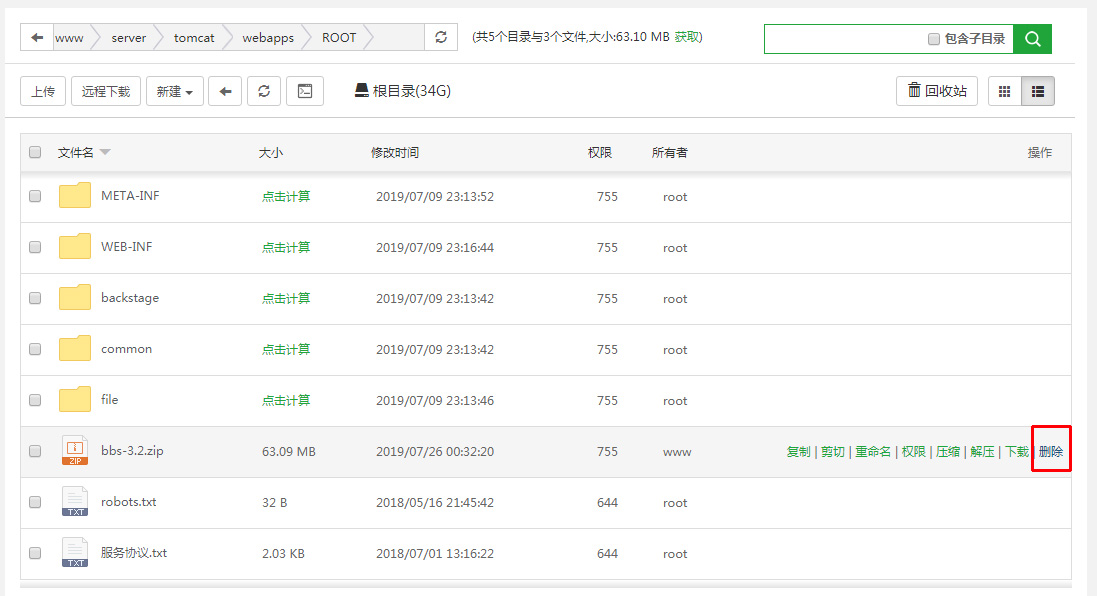Sort by 文件名 column arrow
The width and height of the screenshot is (1097, 596).
[x=105, y=153]
